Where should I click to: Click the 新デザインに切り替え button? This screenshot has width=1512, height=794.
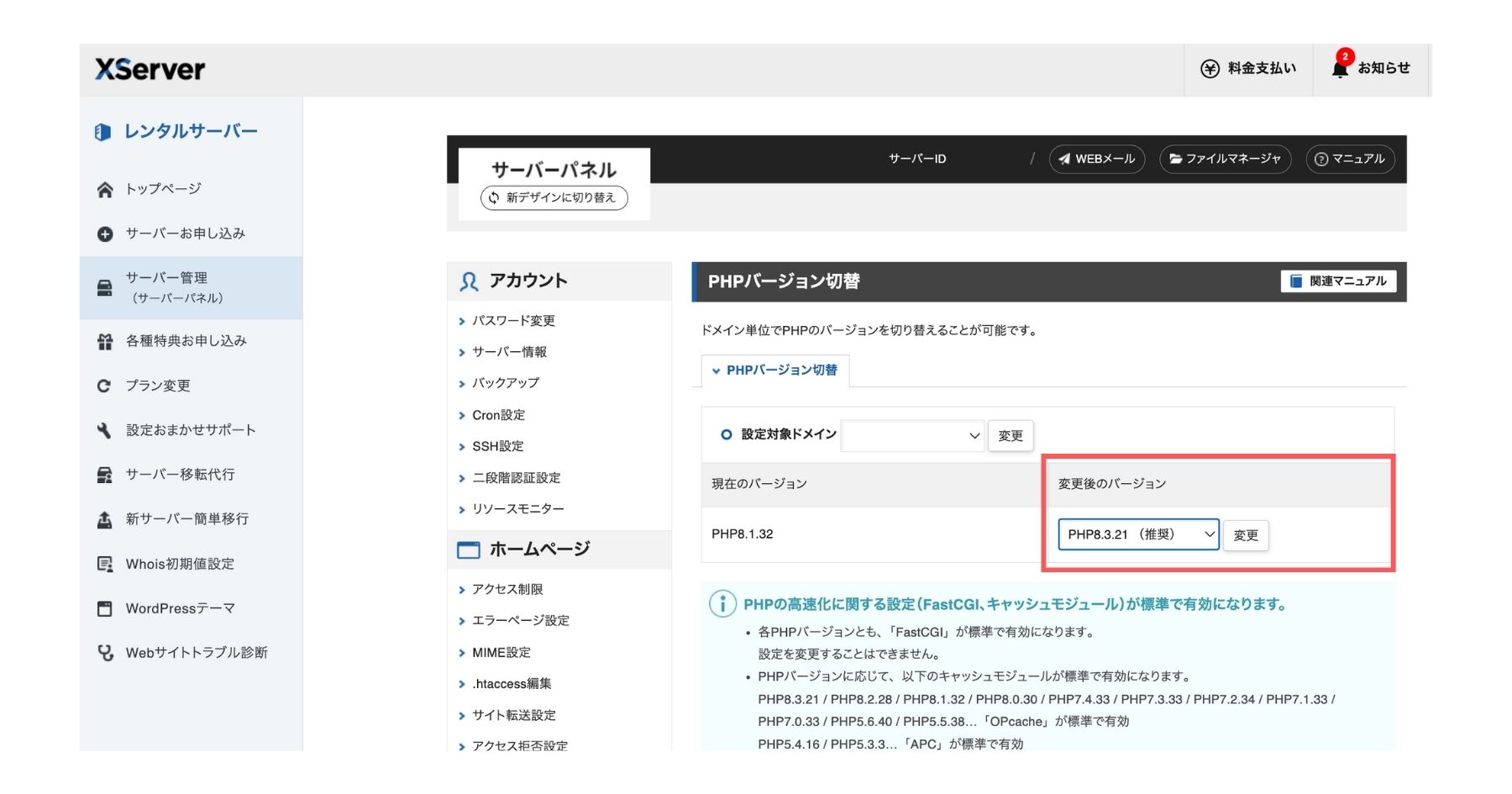[x=554, y=197]
